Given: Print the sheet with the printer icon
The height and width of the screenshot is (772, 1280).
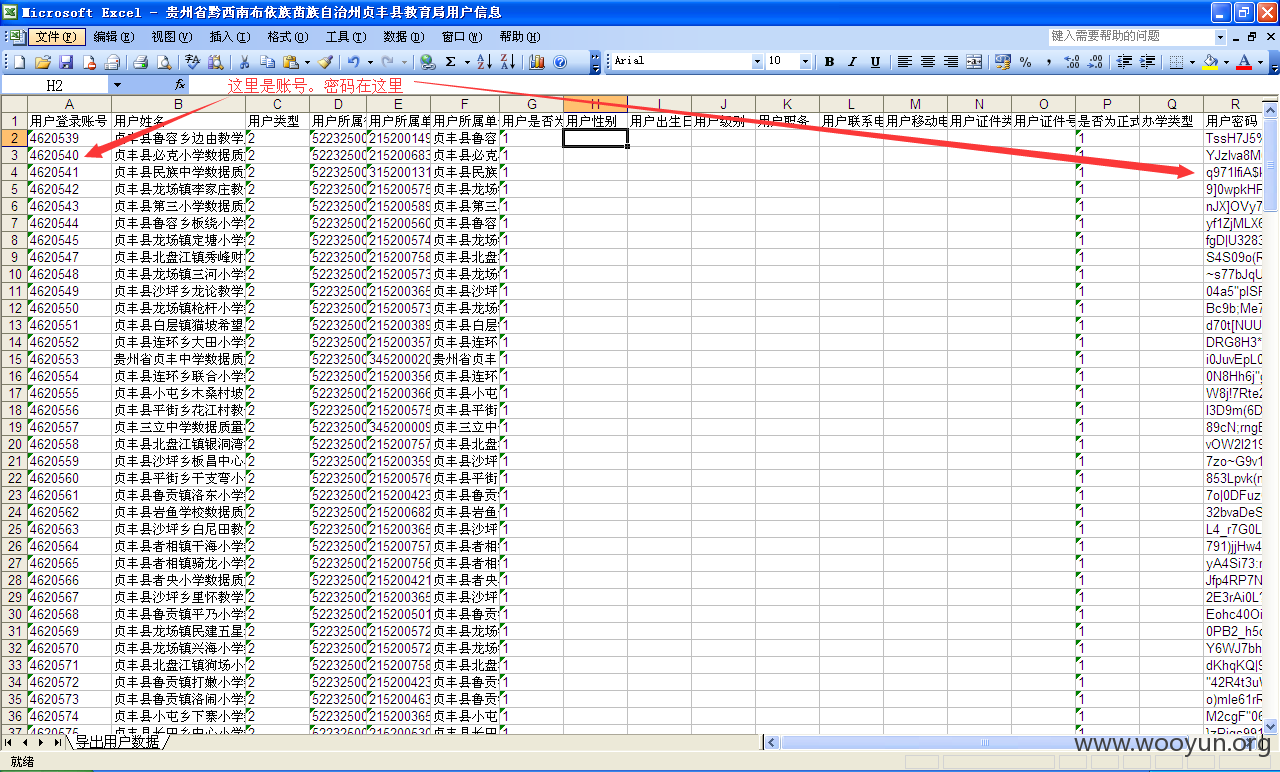Looking at the screenshot, I should coord(140,62).
